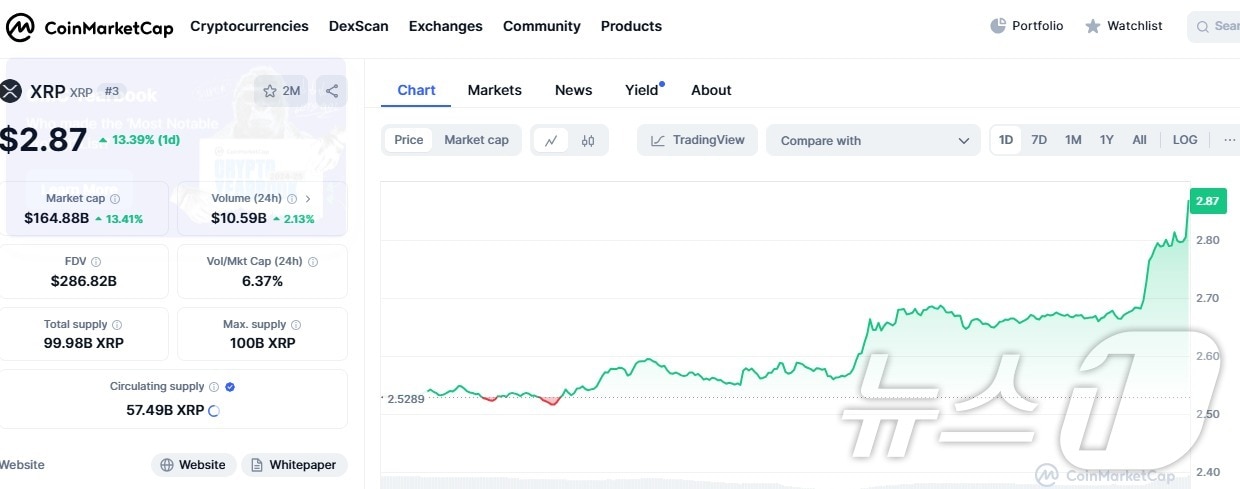Open the Whitepaper link
This screenshot has width=1240, height=489.
click(294, 465)
